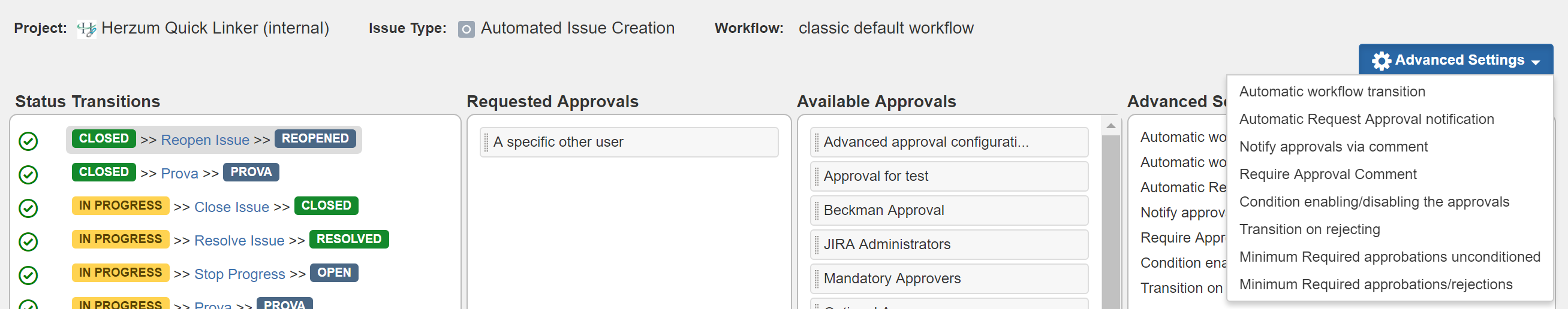The height and width of the screenshot is (309, 1568).
Task: Click drag handle of JIRA Administrators item
Action: (x=816, y=244)
